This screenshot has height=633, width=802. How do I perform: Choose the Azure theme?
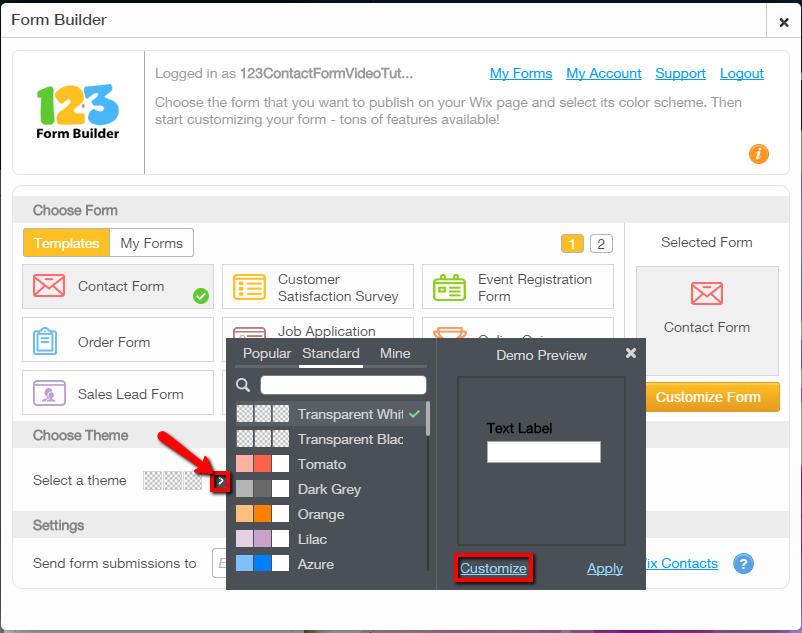click(x=330, y=564)
